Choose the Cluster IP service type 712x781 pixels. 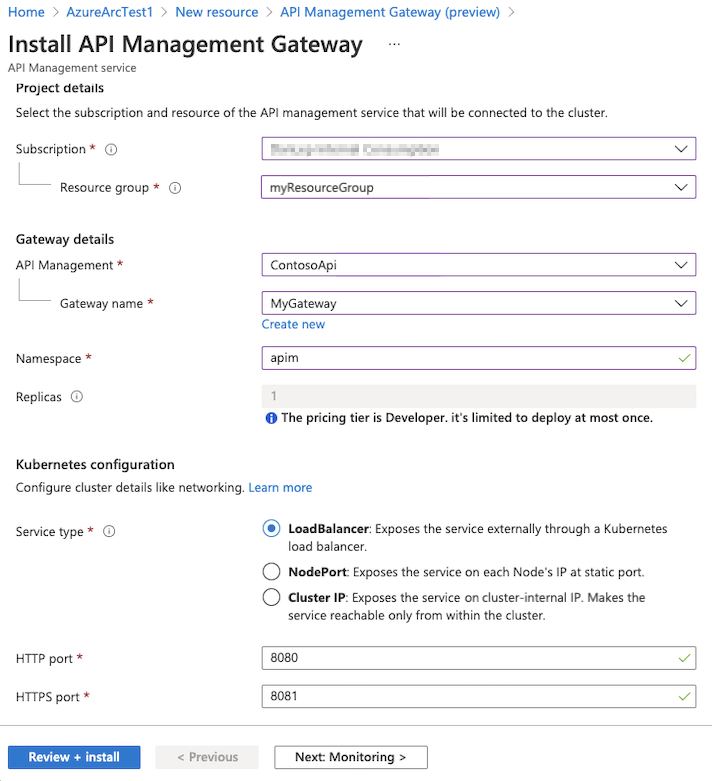click(271, 598)
